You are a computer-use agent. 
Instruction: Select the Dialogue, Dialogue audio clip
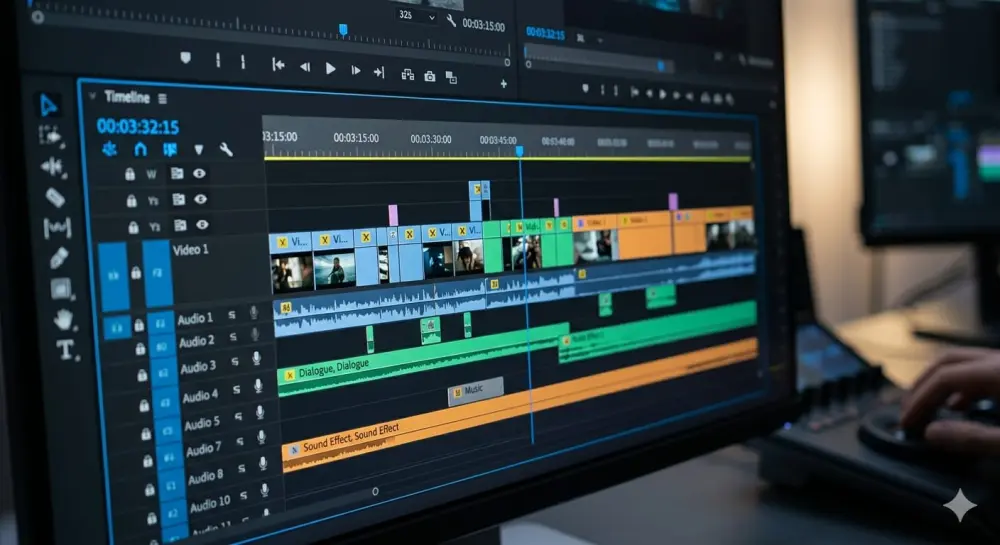(x=422, y=361)
